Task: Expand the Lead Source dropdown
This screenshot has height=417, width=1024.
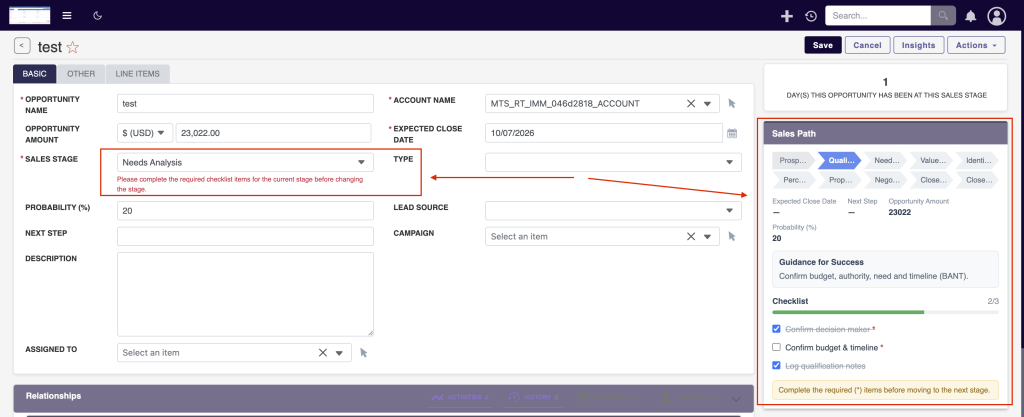Action: pyautogui.click(x=613, y=210)
